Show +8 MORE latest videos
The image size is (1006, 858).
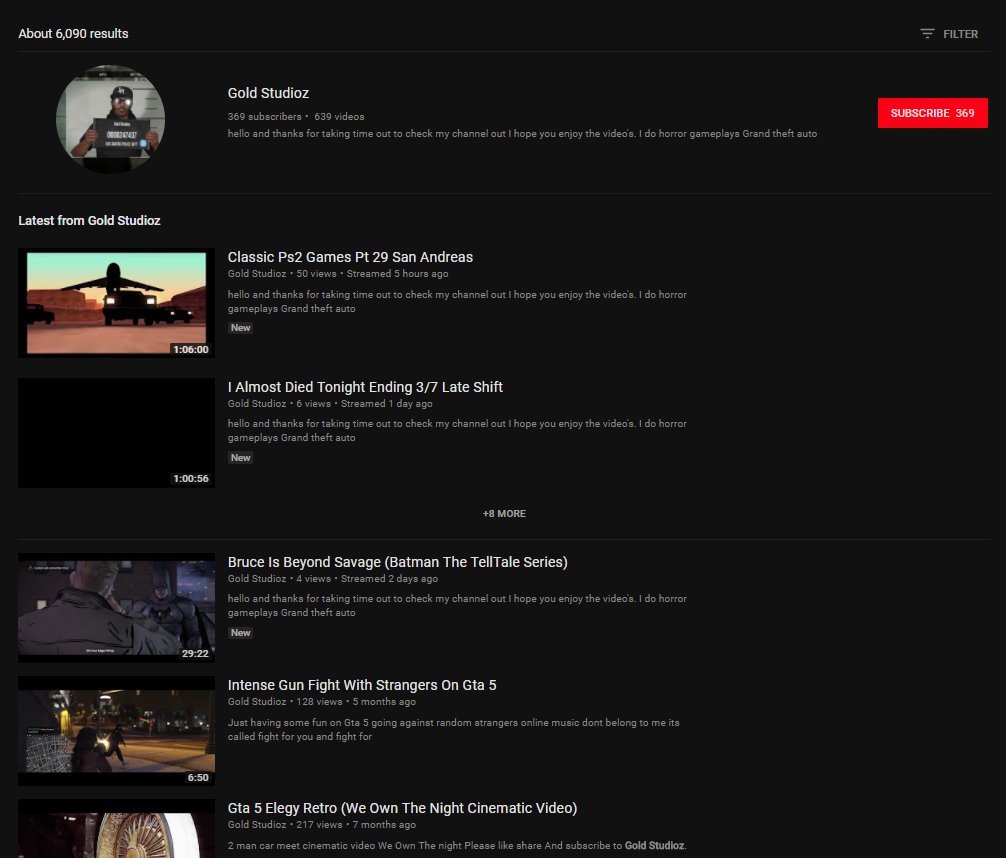[504, 513]
